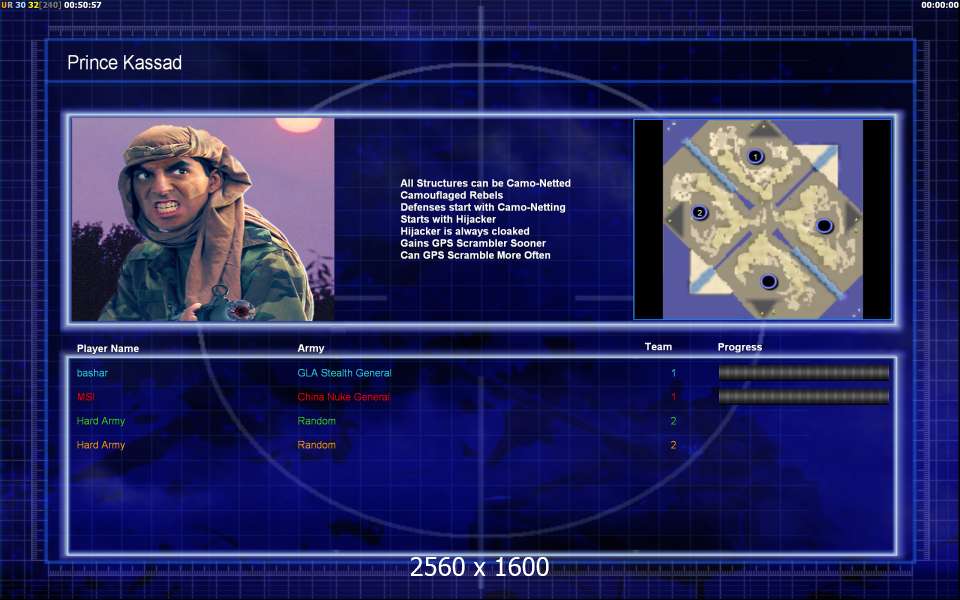Click the green Hard Army player name

pos(100,421)
